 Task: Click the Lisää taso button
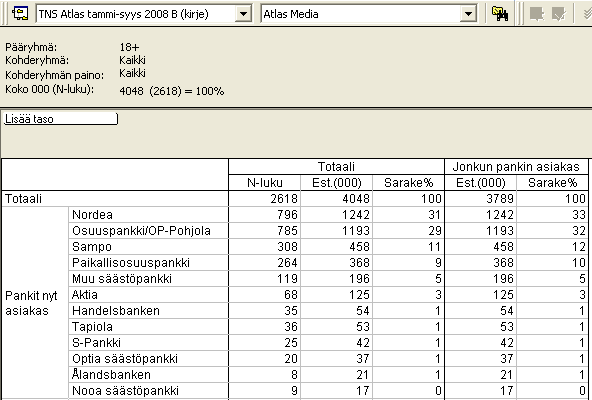(x=60, y=119)
